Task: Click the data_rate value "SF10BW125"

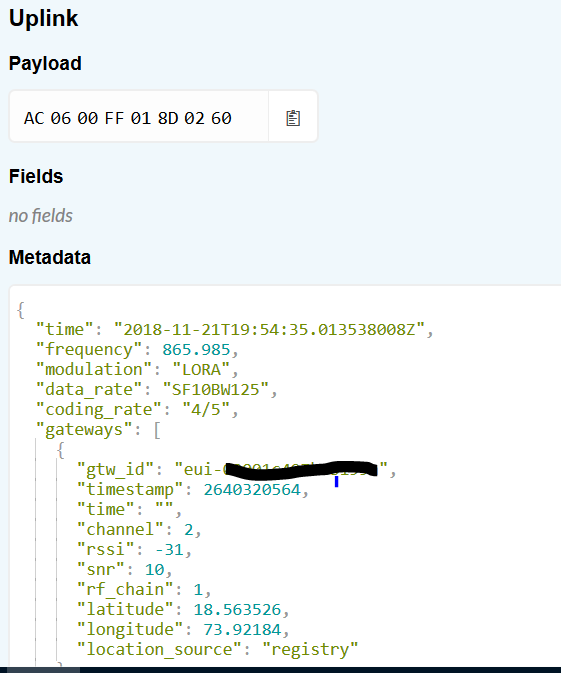Action: click(x=216, y=390)
